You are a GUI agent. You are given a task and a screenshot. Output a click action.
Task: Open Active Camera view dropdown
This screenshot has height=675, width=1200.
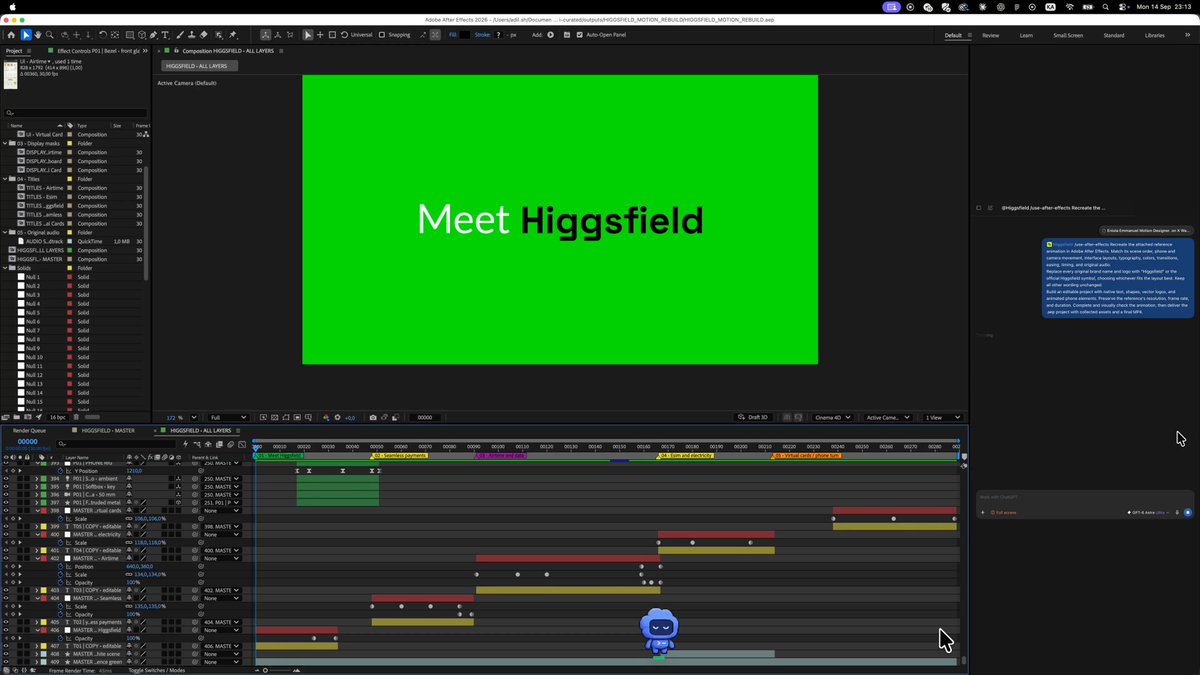[x=886, y=417]
